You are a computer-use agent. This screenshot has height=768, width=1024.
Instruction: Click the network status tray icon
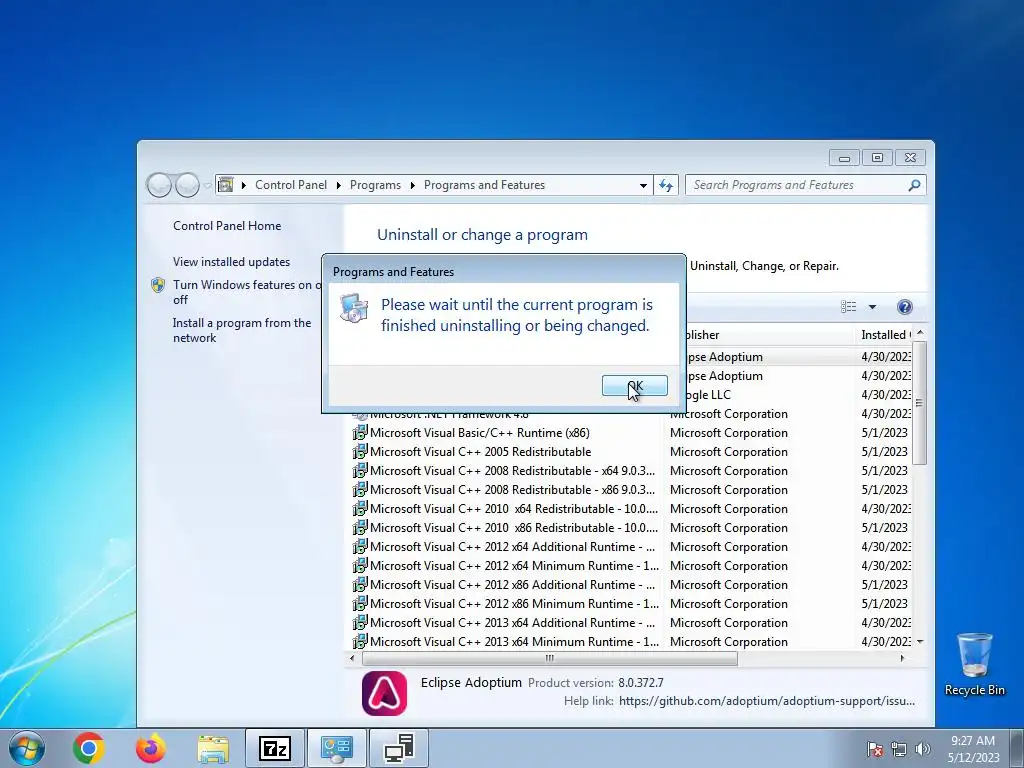point(899,748)
